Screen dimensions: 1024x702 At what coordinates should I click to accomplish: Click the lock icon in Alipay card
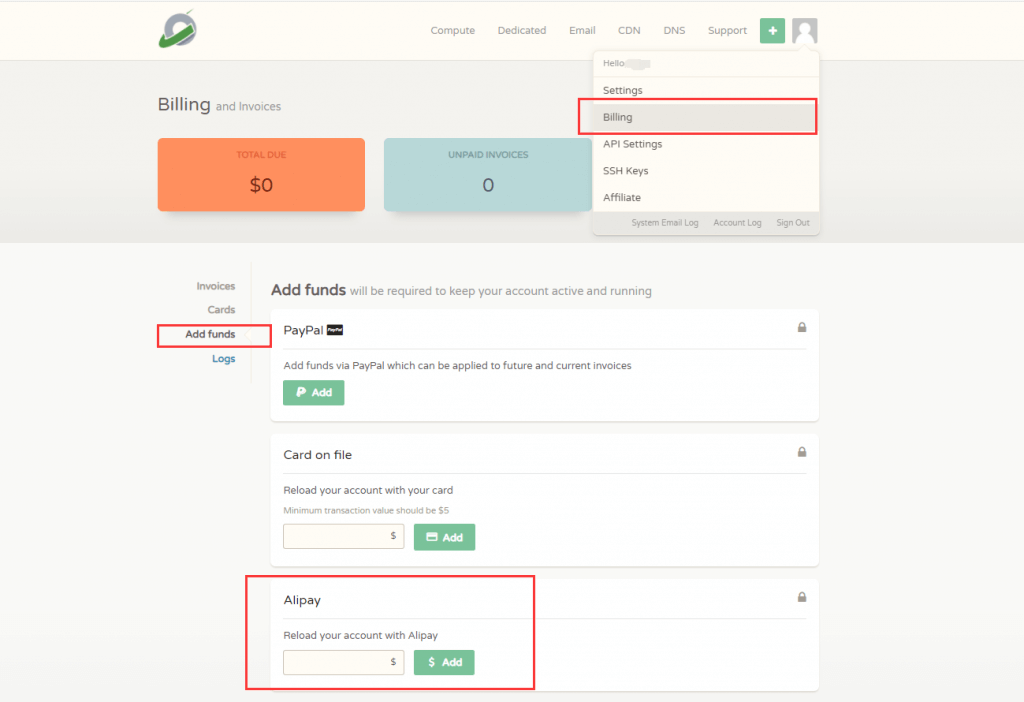tap(802, 597)
